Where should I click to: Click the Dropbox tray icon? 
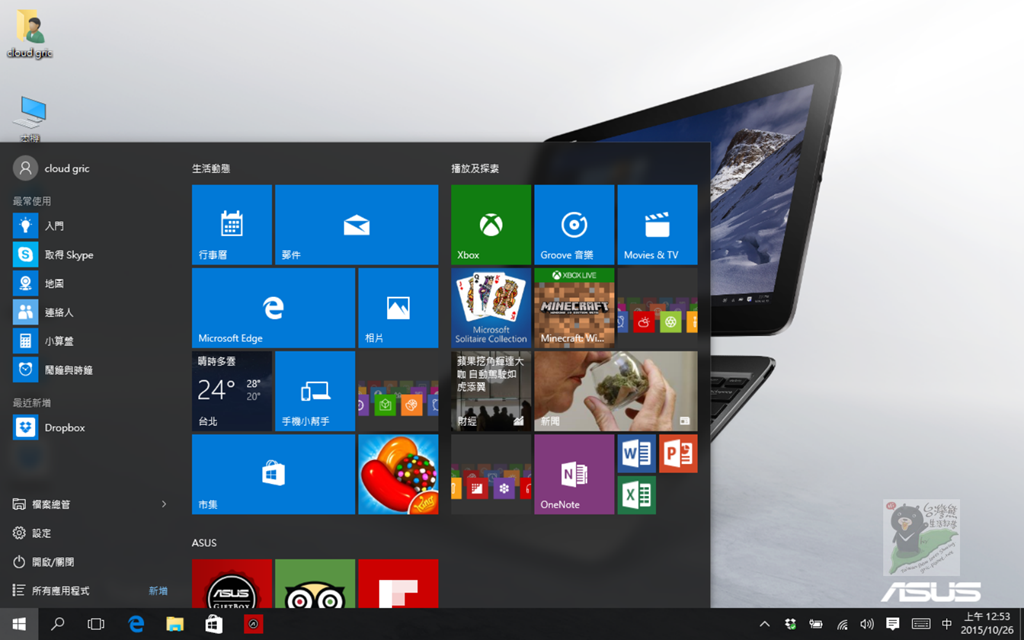791,624
